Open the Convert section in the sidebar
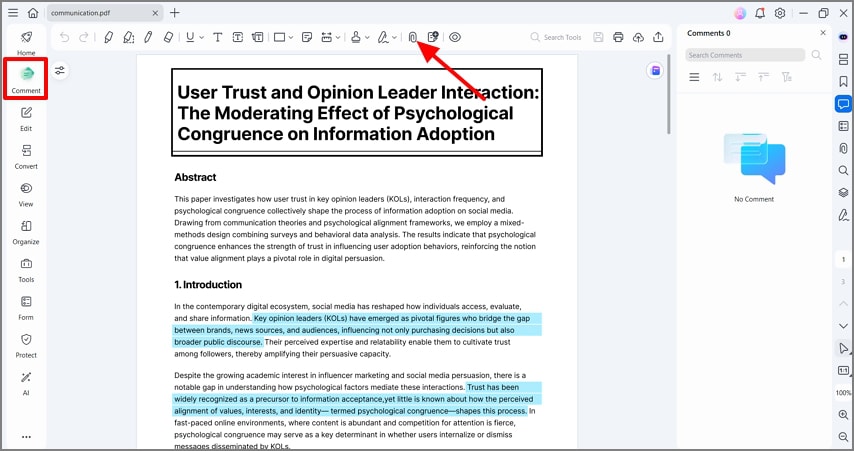 (26, 157)
